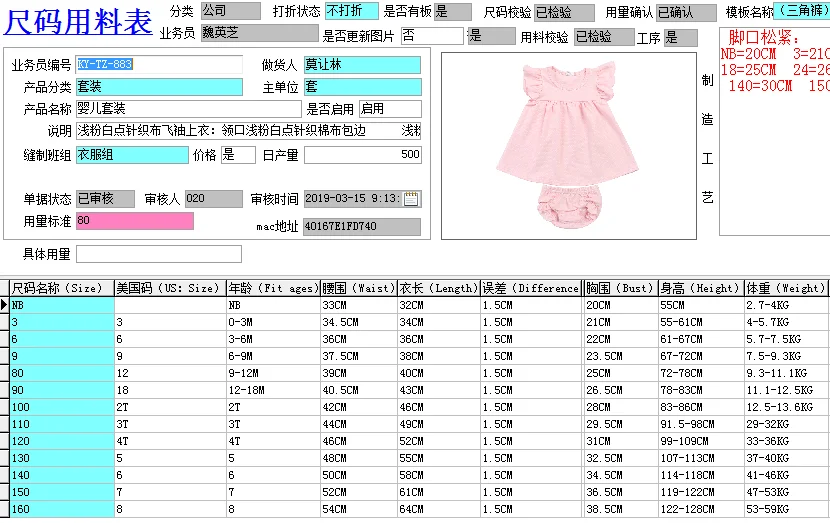Select the waist cell 44CM

coord(358,424)
